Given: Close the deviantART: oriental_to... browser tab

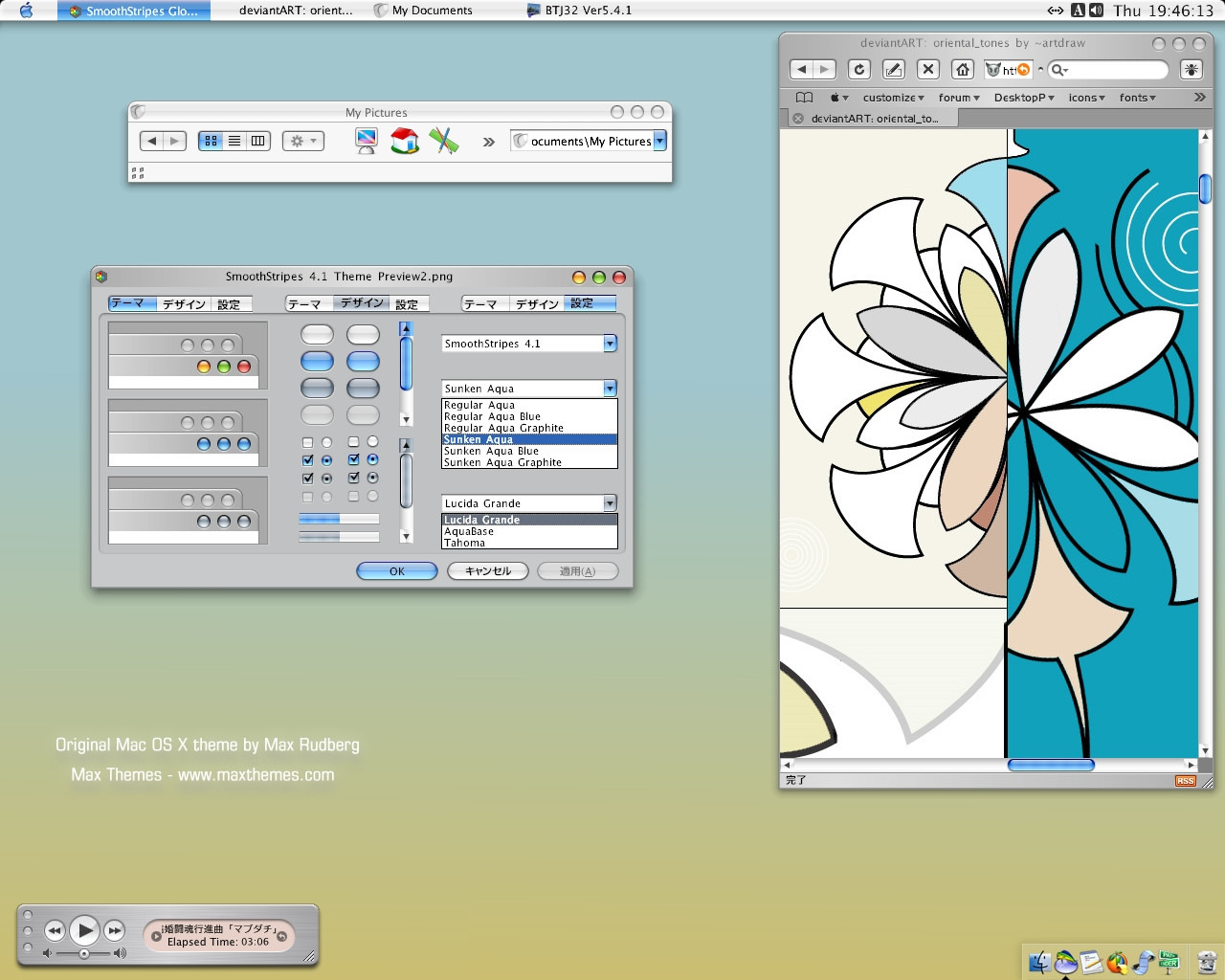Looking at the screenshot, I should 798,119.
